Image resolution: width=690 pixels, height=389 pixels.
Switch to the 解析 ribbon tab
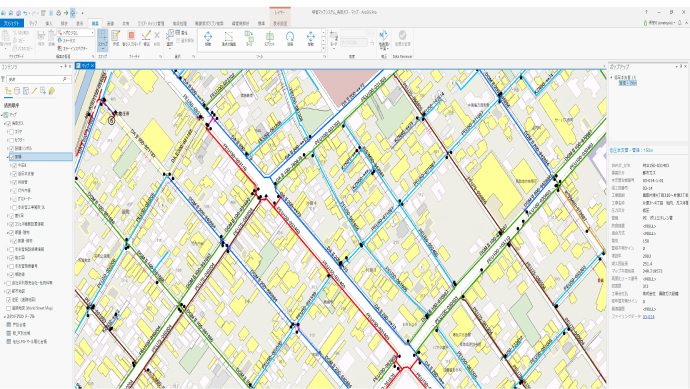pyautogui.click(x=64, y=23)
